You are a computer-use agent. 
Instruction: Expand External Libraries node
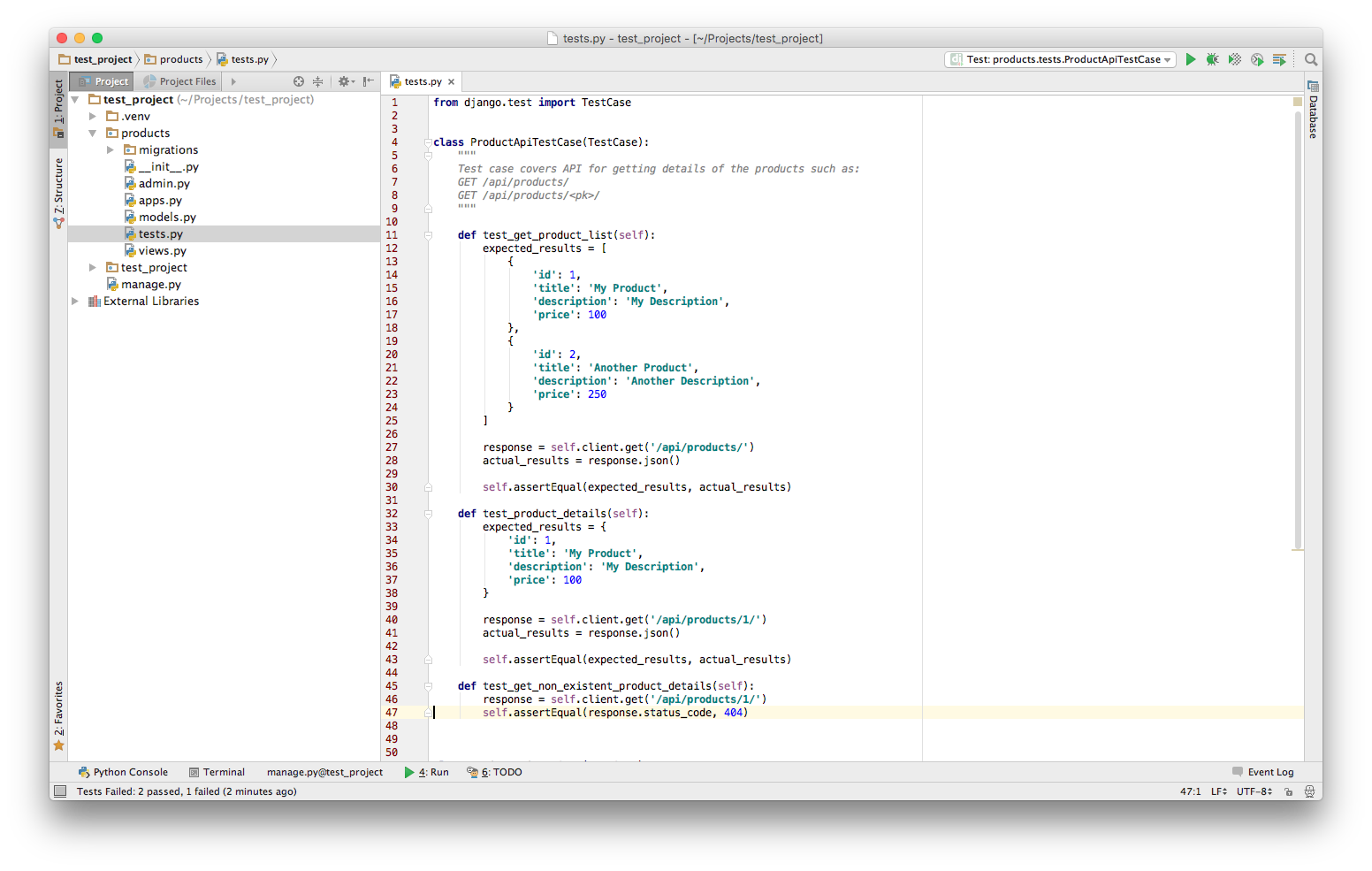click(75, 302)
